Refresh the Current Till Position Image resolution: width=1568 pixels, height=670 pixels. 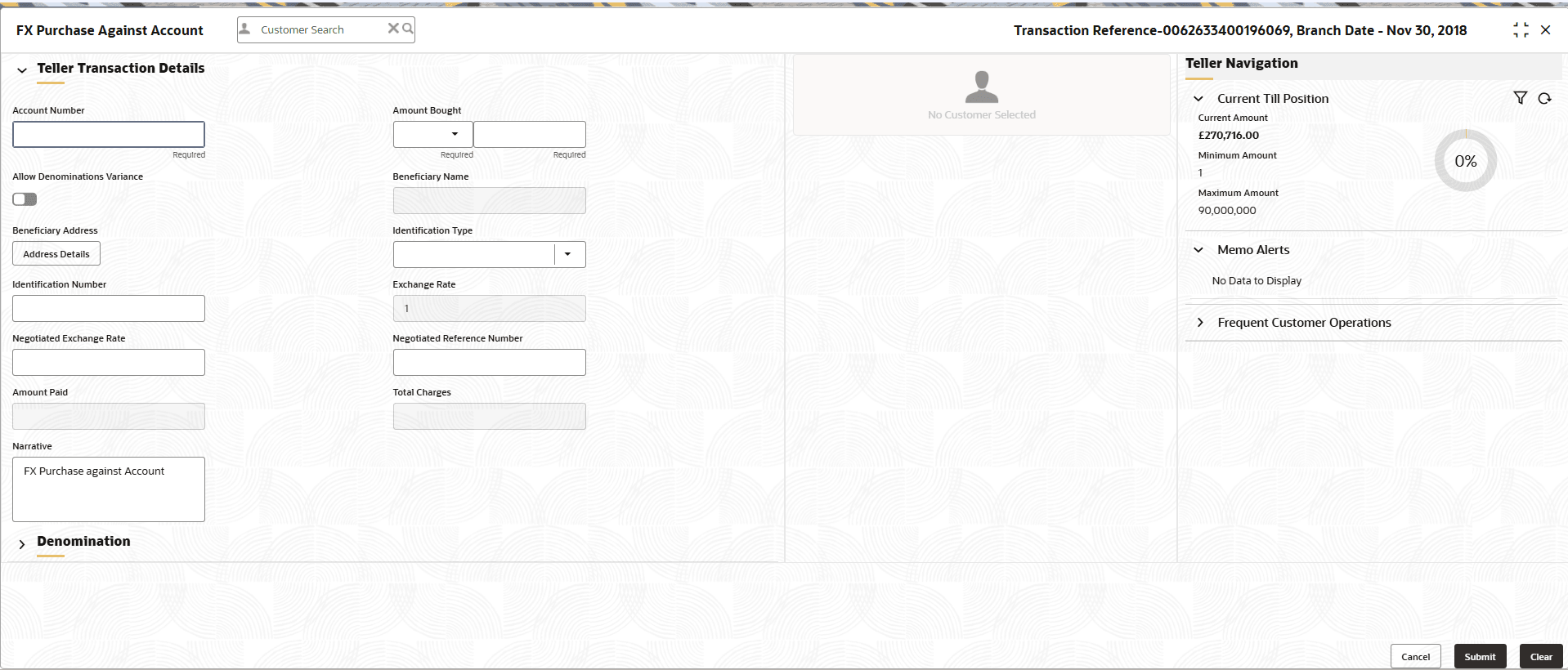coord(1544,98)
